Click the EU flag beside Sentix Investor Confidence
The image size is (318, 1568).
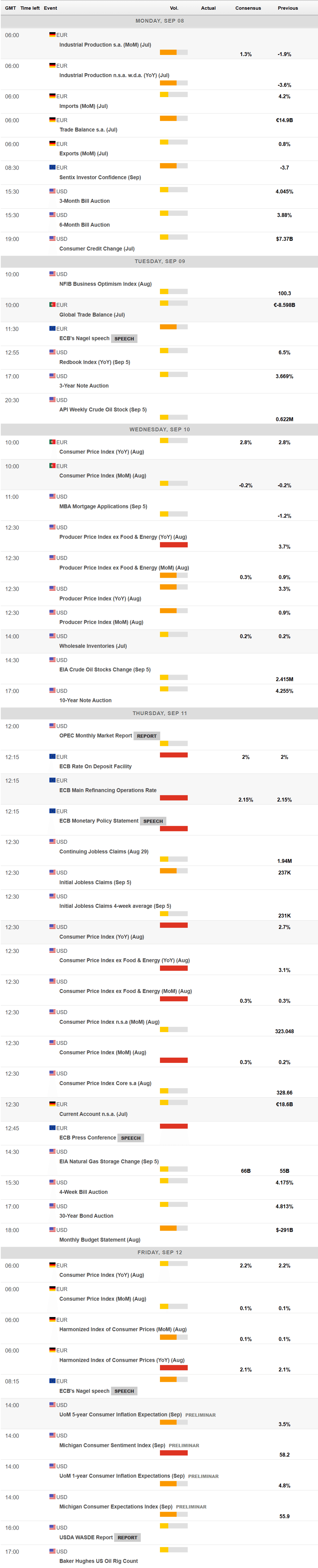[52, 167]
